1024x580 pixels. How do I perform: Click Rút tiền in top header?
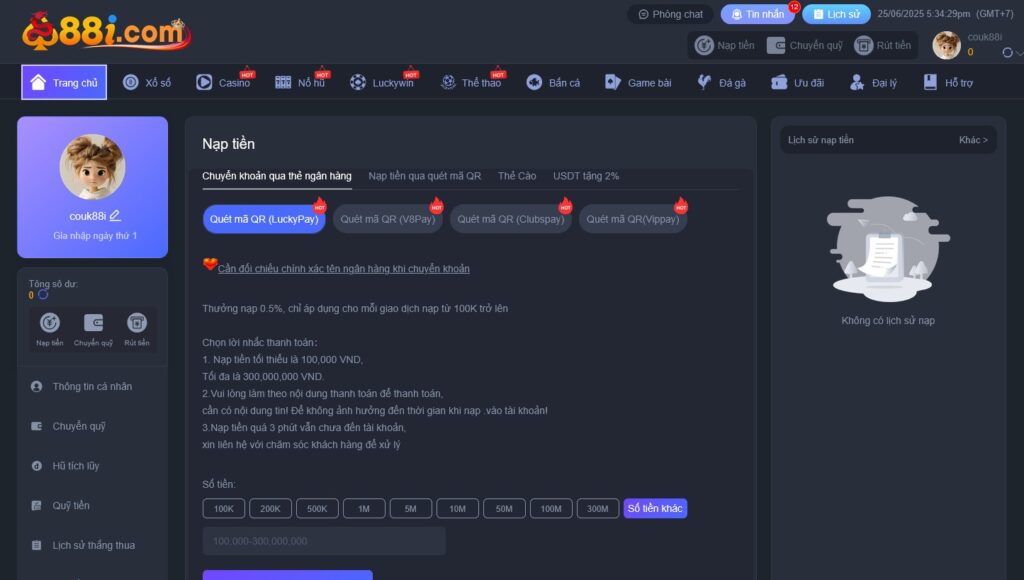click(883, 46)
